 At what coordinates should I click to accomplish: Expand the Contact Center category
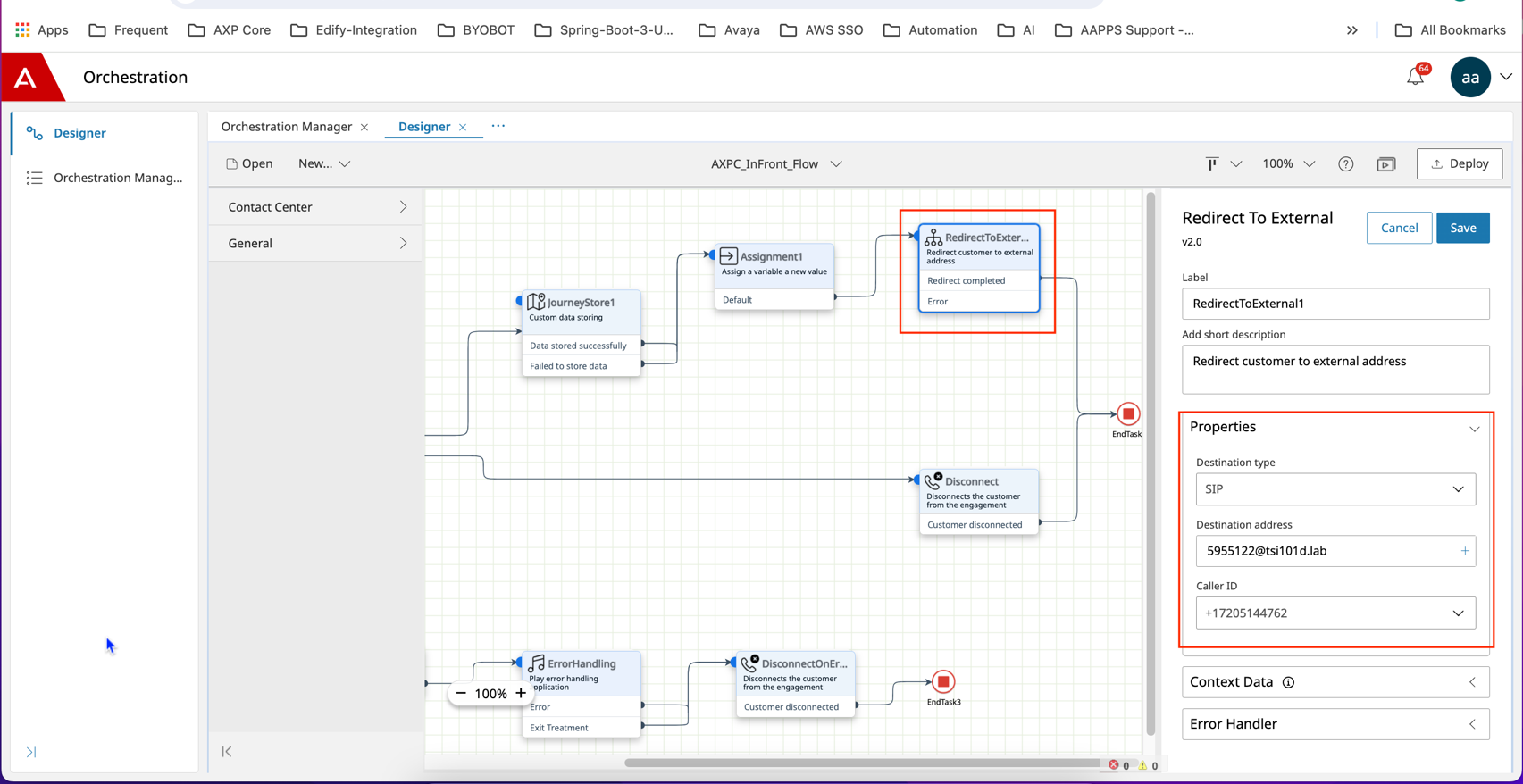pyautogui.click(x=316, y=207)
